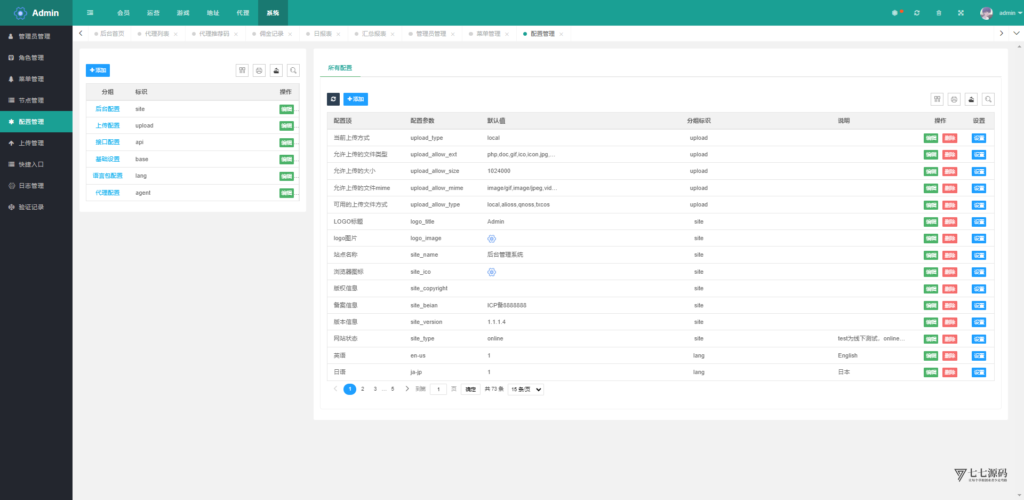The width and height of the screenshot is (1024, 500).
Task: Toggle fullscreen with the expand icon
Action: [961, 12]
